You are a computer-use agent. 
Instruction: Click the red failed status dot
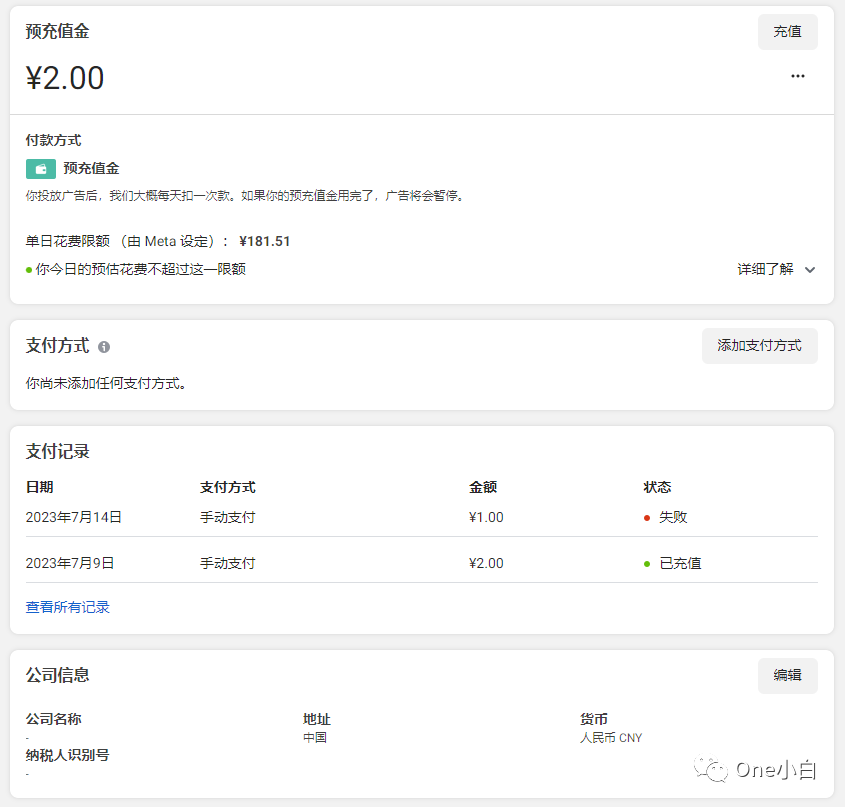pyautogui.click(x=647, y=518)
